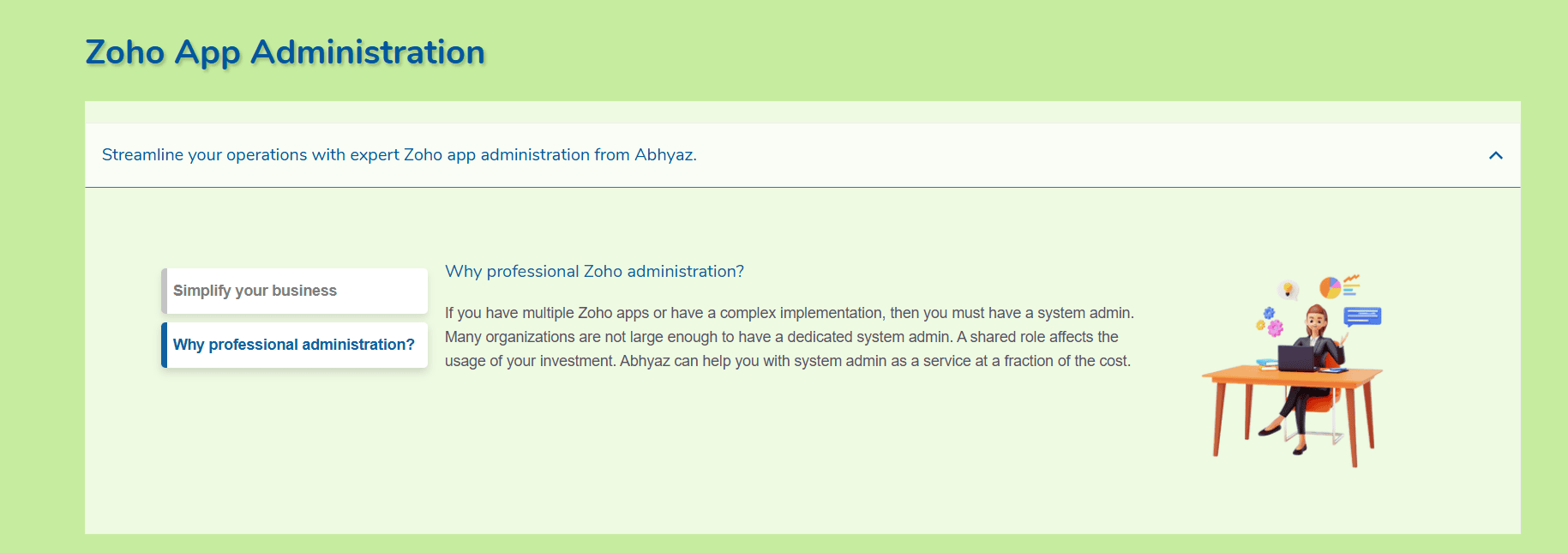The height and width of the screenshot is (553, 1568).
Task: Click the gray indicator beside Simplify tab
Action: pyautogui.click(x=164, y=291)
